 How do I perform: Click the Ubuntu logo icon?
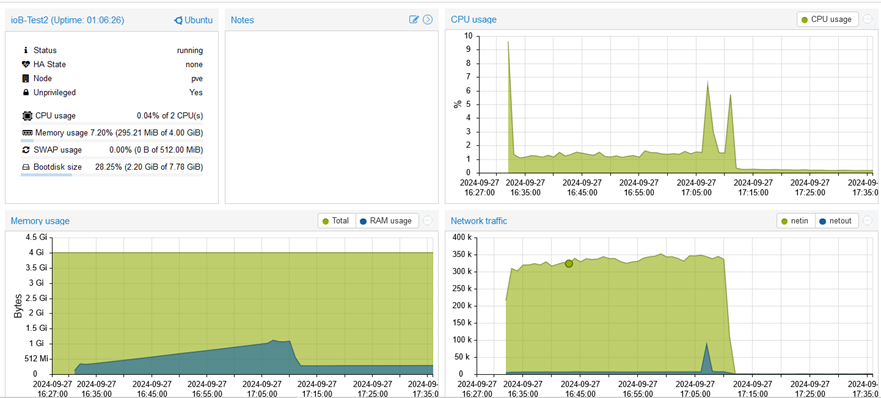click(178, 20)
